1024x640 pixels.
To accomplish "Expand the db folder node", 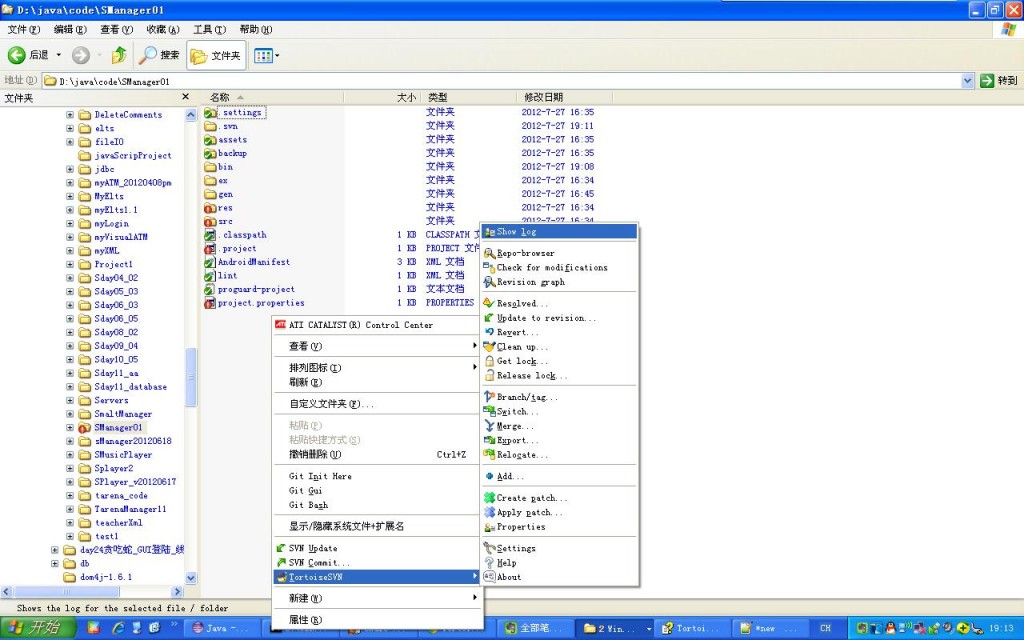I will coord(55,564).
